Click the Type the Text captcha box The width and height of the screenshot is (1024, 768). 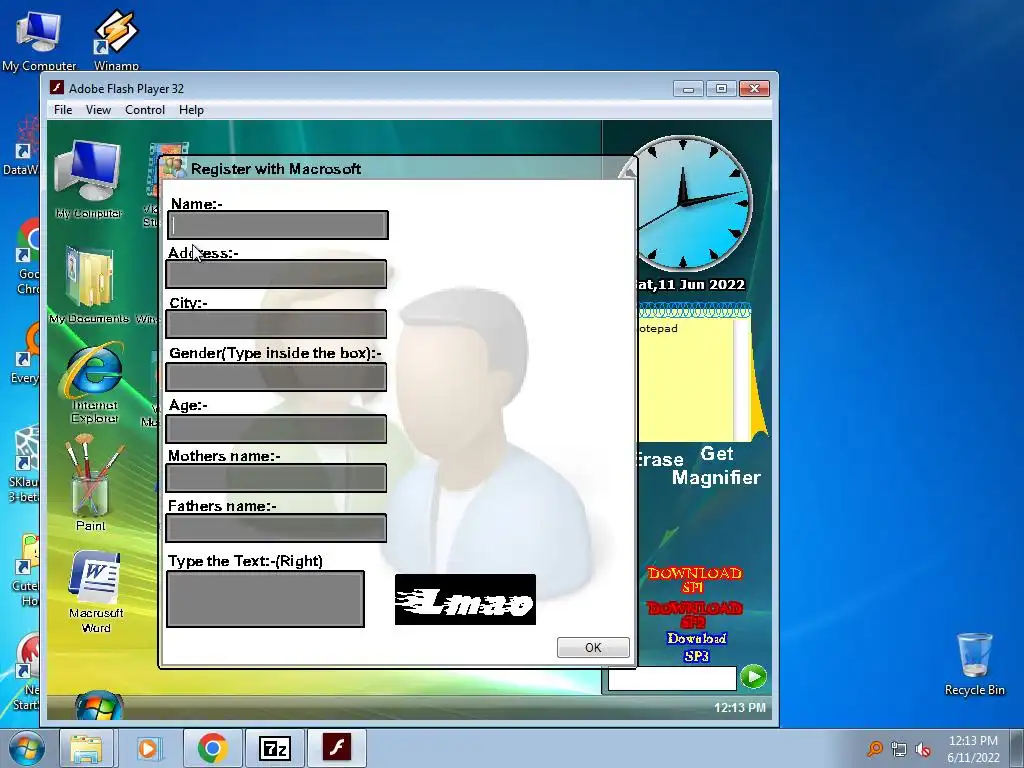coord(266,599)
